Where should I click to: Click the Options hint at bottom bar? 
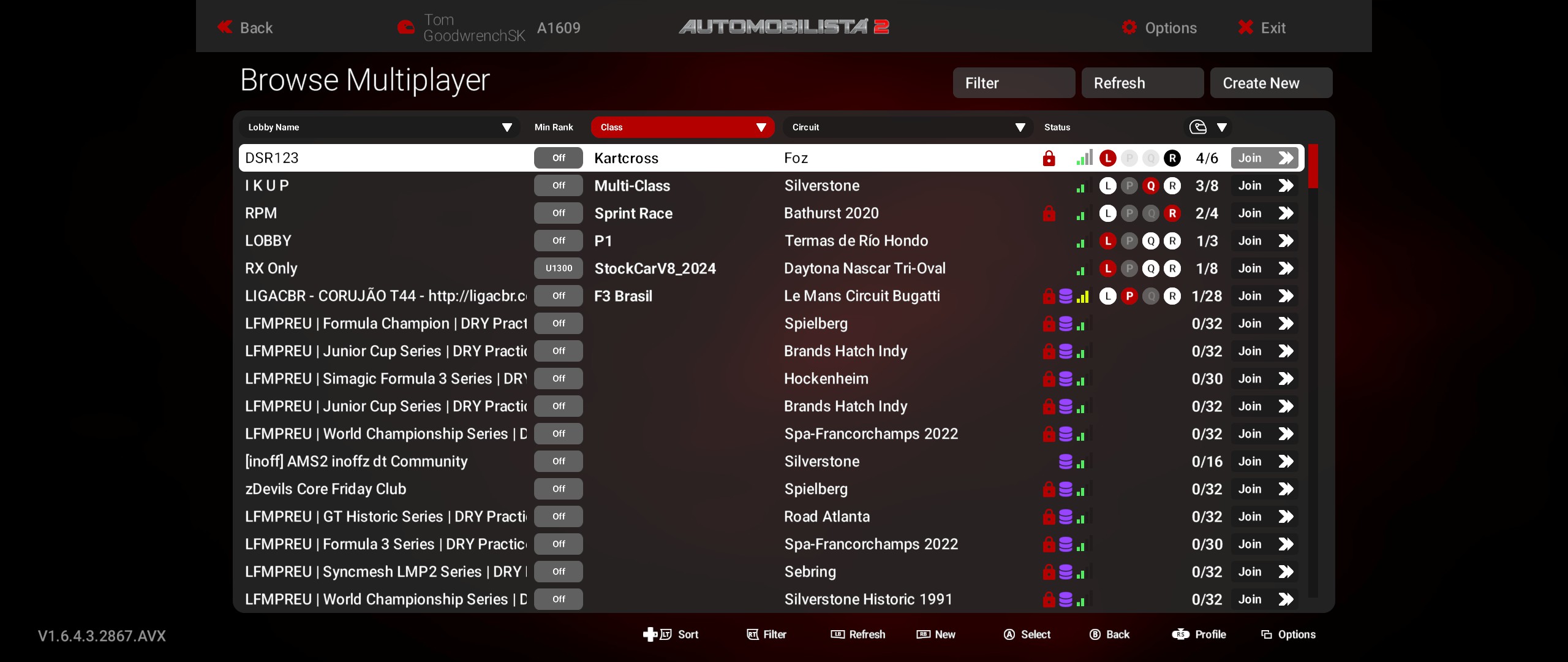coord(1288,634)
